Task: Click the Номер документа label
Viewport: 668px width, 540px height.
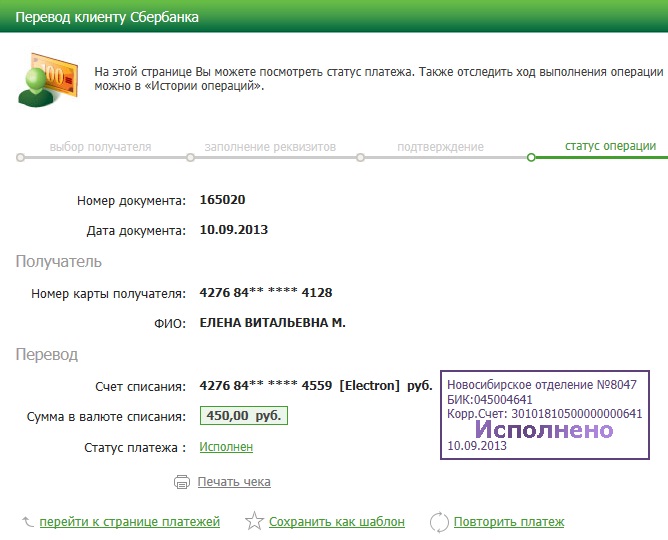Action: (x=131, y=201)
